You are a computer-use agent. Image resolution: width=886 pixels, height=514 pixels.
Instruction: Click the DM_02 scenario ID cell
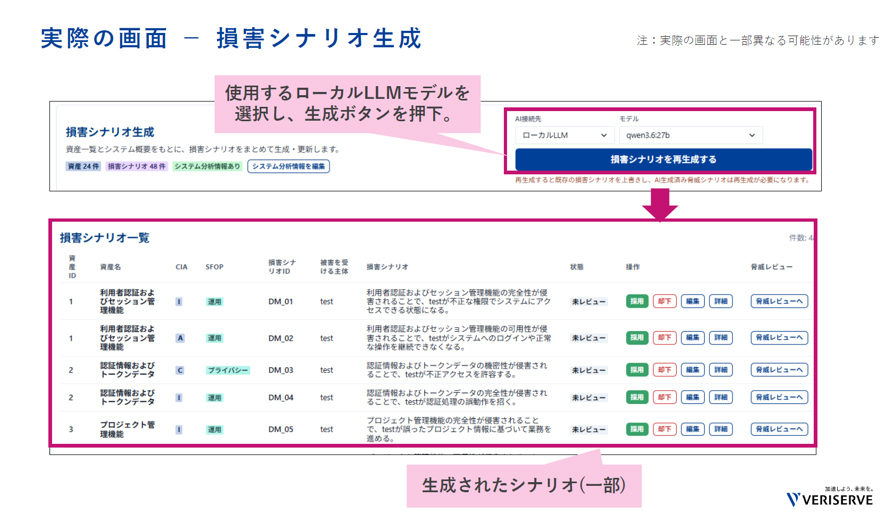pos(281,338)
